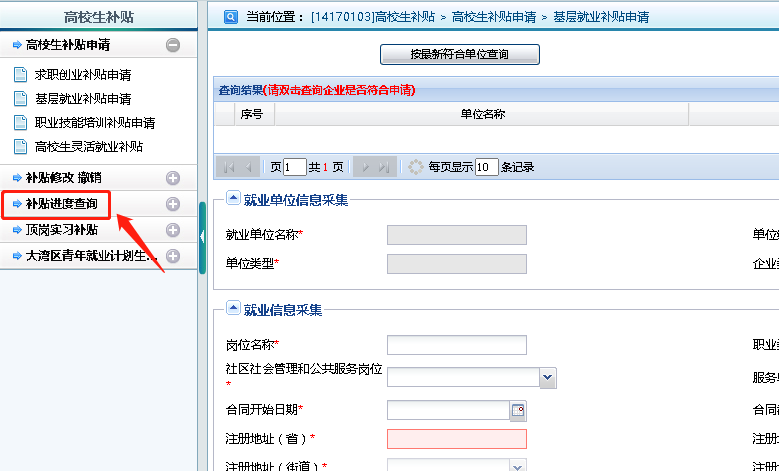Viewport: 779px width, 471px height.
Task: Click the 岗位名称 input field
Action: coord(457,345)
